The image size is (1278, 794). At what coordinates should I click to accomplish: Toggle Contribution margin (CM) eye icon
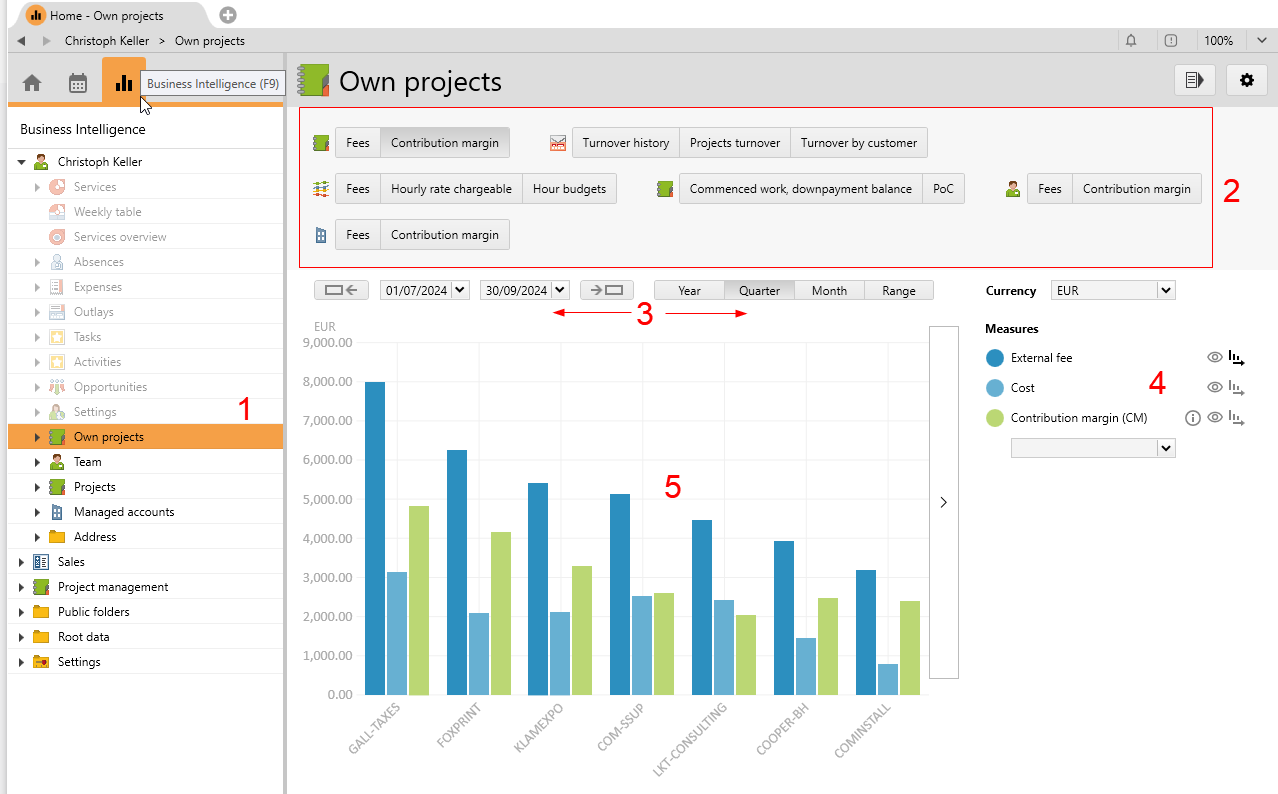point(1214,418)
